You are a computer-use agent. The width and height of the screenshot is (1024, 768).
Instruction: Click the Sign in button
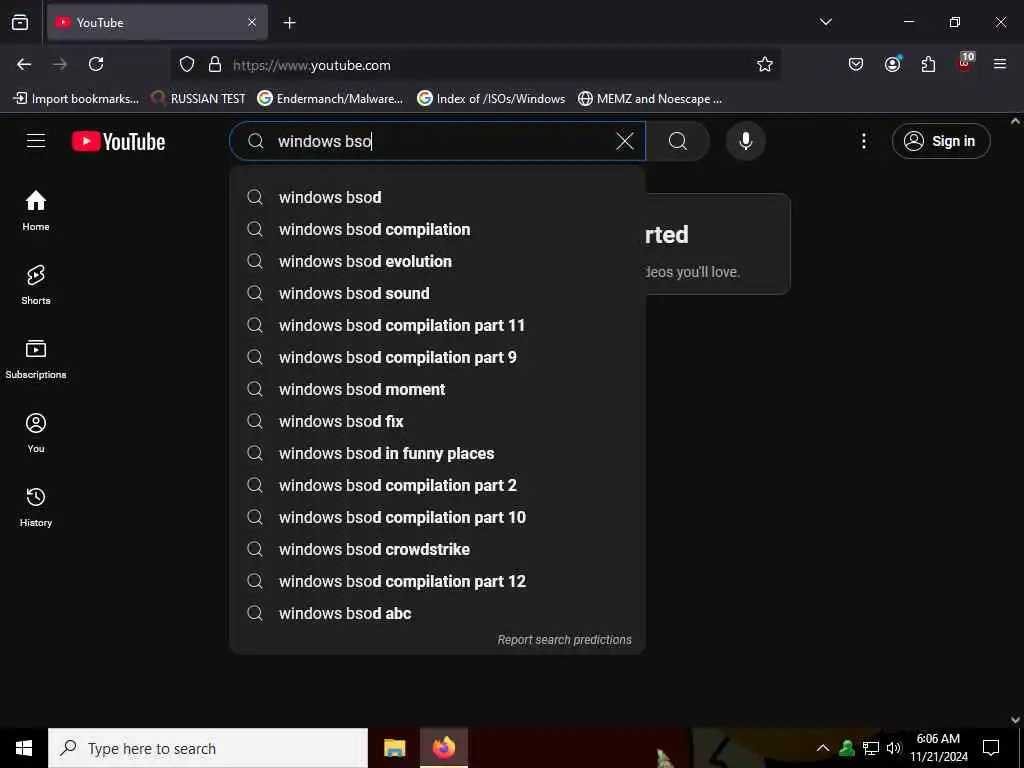tap(941, 141)
